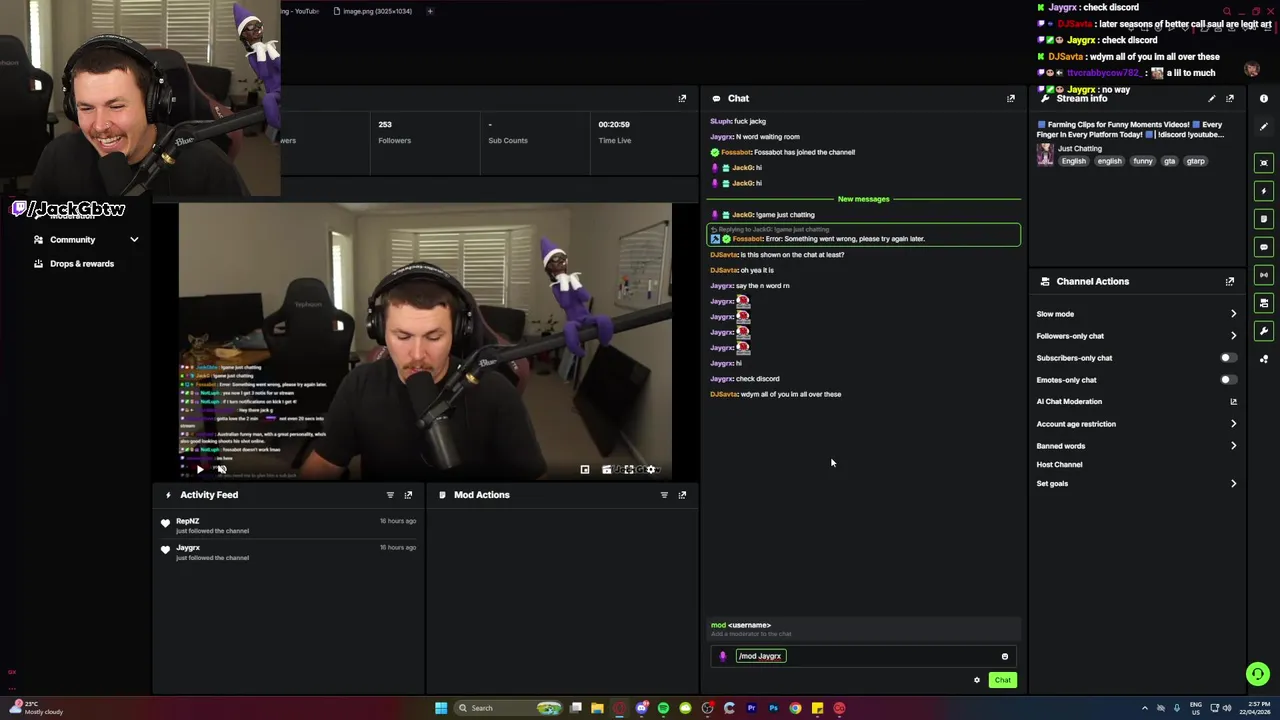Jump to New messages divider in chat
Screen dimensions: 1280x720
pyautogui.click(x=863, y=199)
